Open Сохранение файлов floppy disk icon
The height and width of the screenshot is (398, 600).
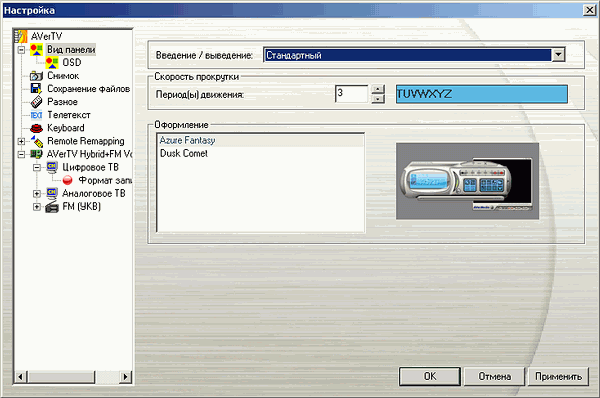[36, 89]
